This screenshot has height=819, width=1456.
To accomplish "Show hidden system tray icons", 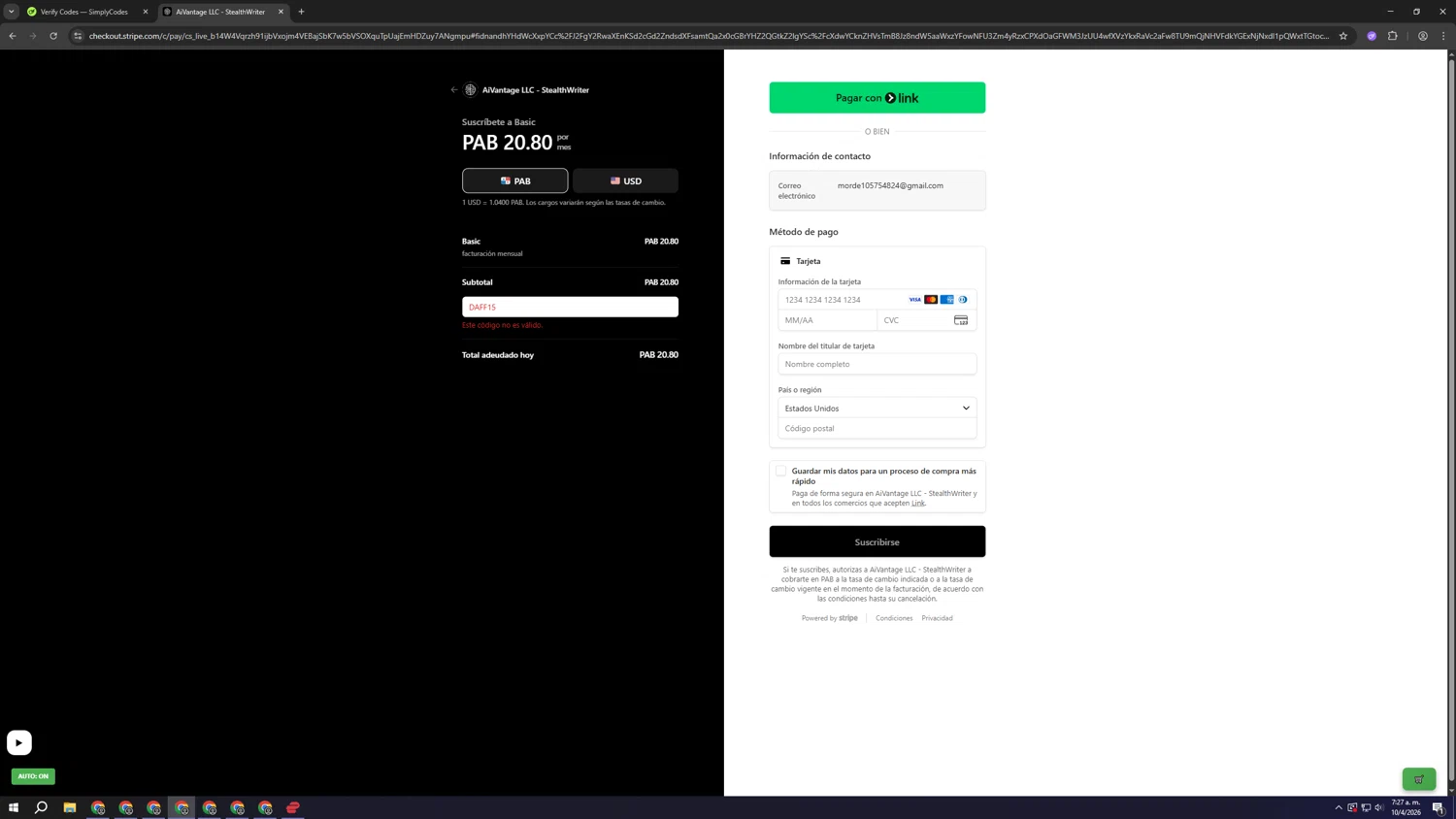I will click(1339, 807).
